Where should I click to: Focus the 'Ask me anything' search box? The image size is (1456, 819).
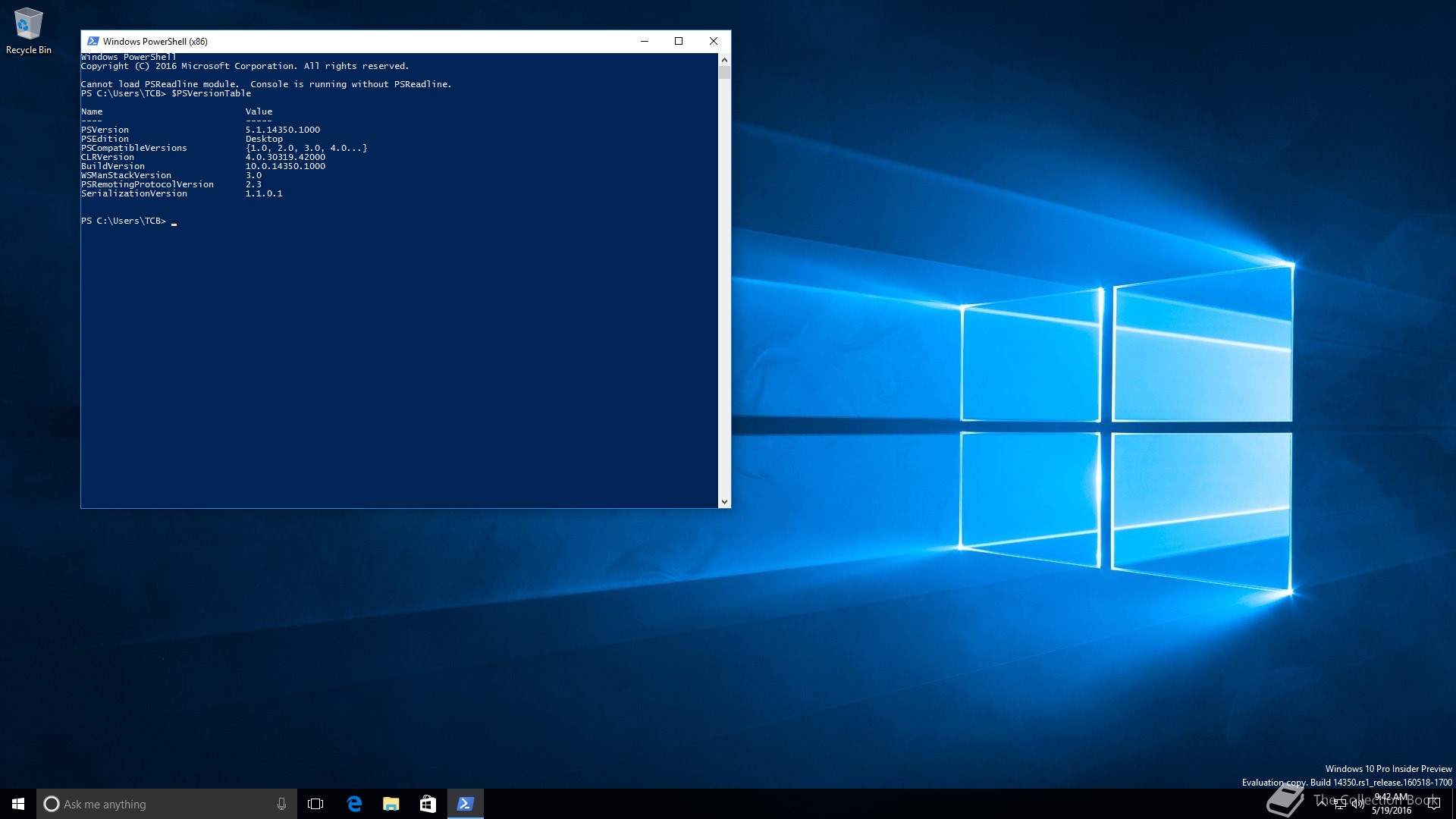tap(166, 804)
